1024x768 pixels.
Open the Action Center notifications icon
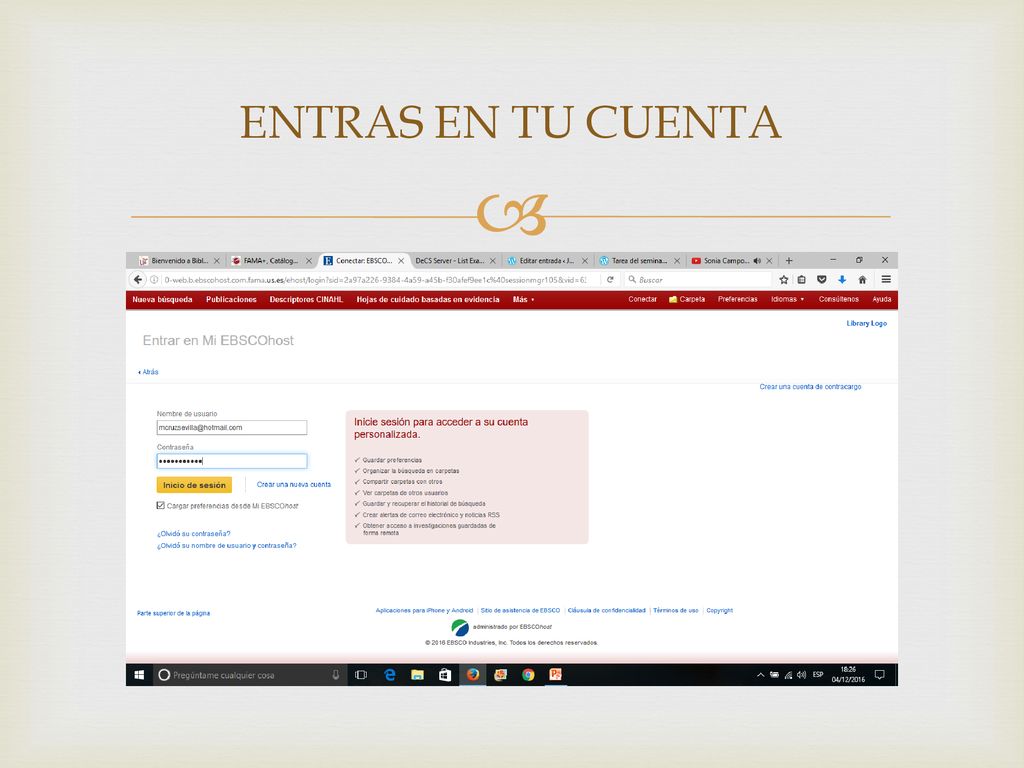(x=880, y=675)
